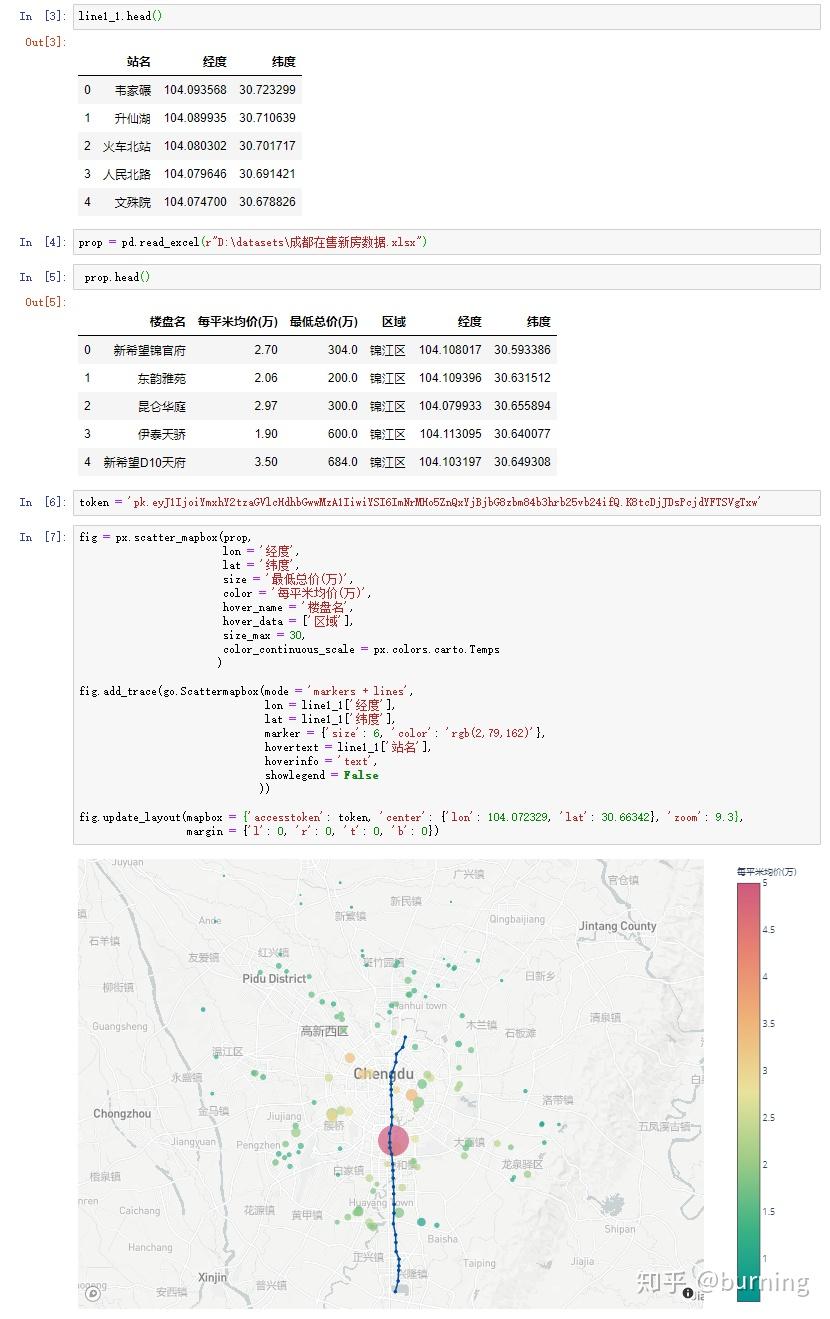830x1319 pixels.
Task: Focus the px.scatter_mapbox code cell
Action: click(446, 685)
